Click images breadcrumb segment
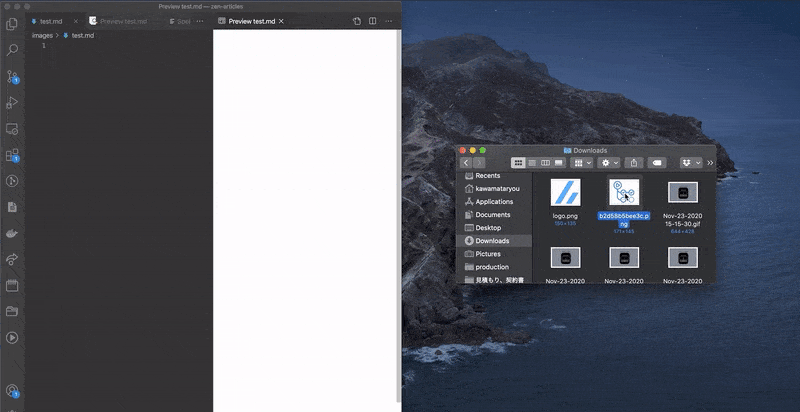Viewport: 800px width, 412px height. tap(42, 36)
